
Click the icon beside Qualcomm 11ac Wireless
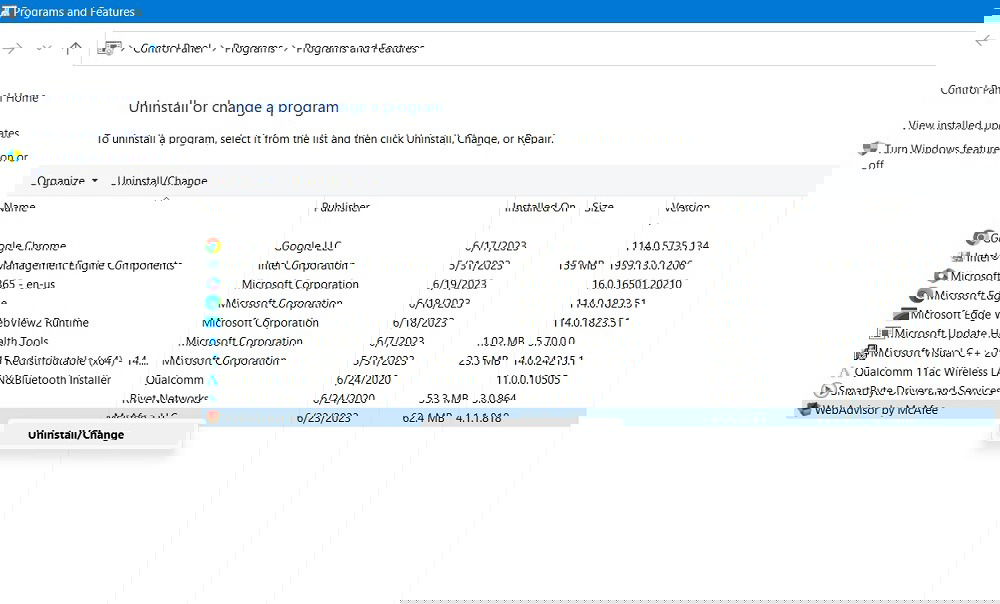pyautogui.click(x=844, y=372)
